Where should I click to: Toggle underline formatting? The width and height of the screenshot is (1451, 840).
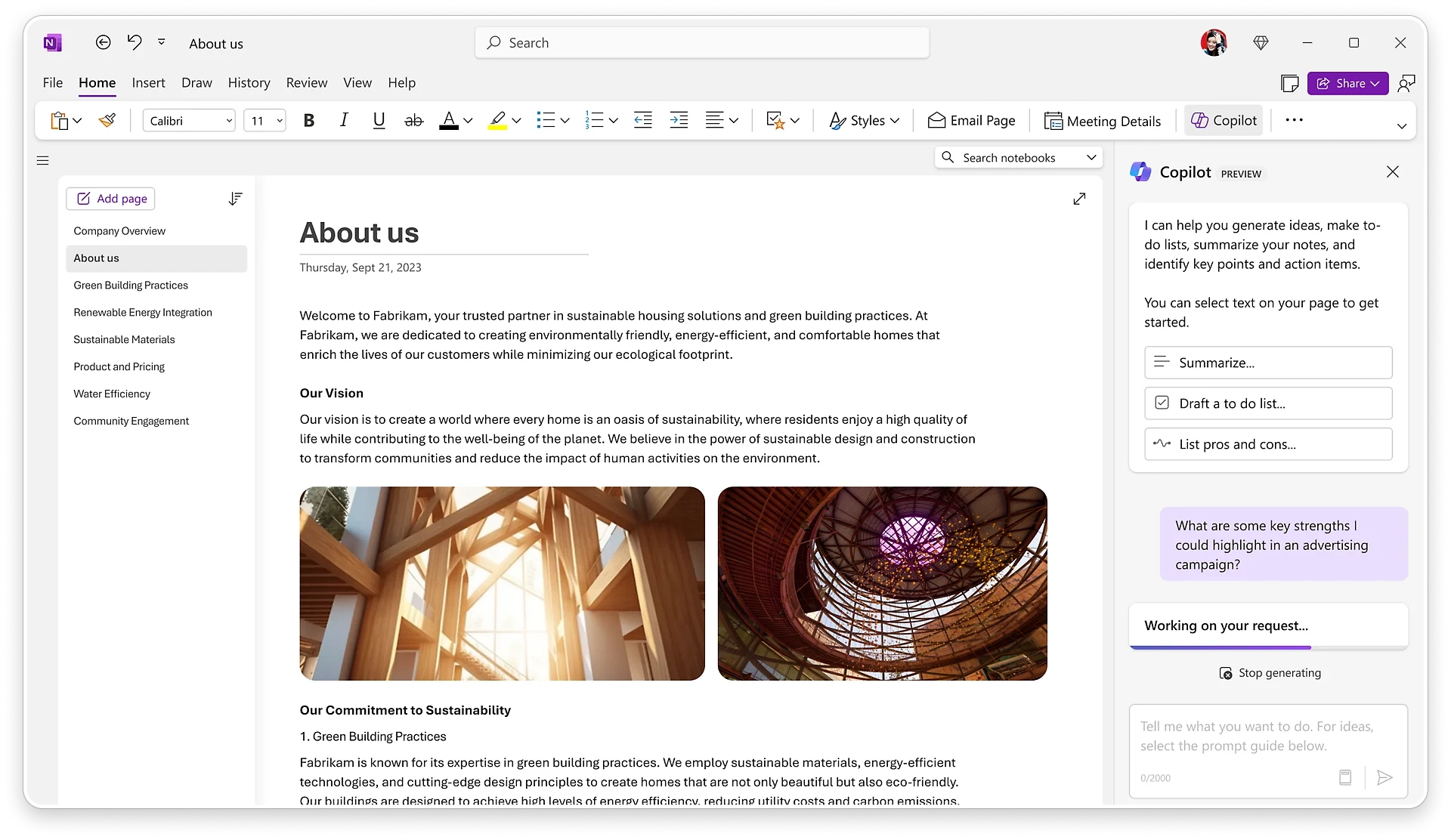coord(379,120)
